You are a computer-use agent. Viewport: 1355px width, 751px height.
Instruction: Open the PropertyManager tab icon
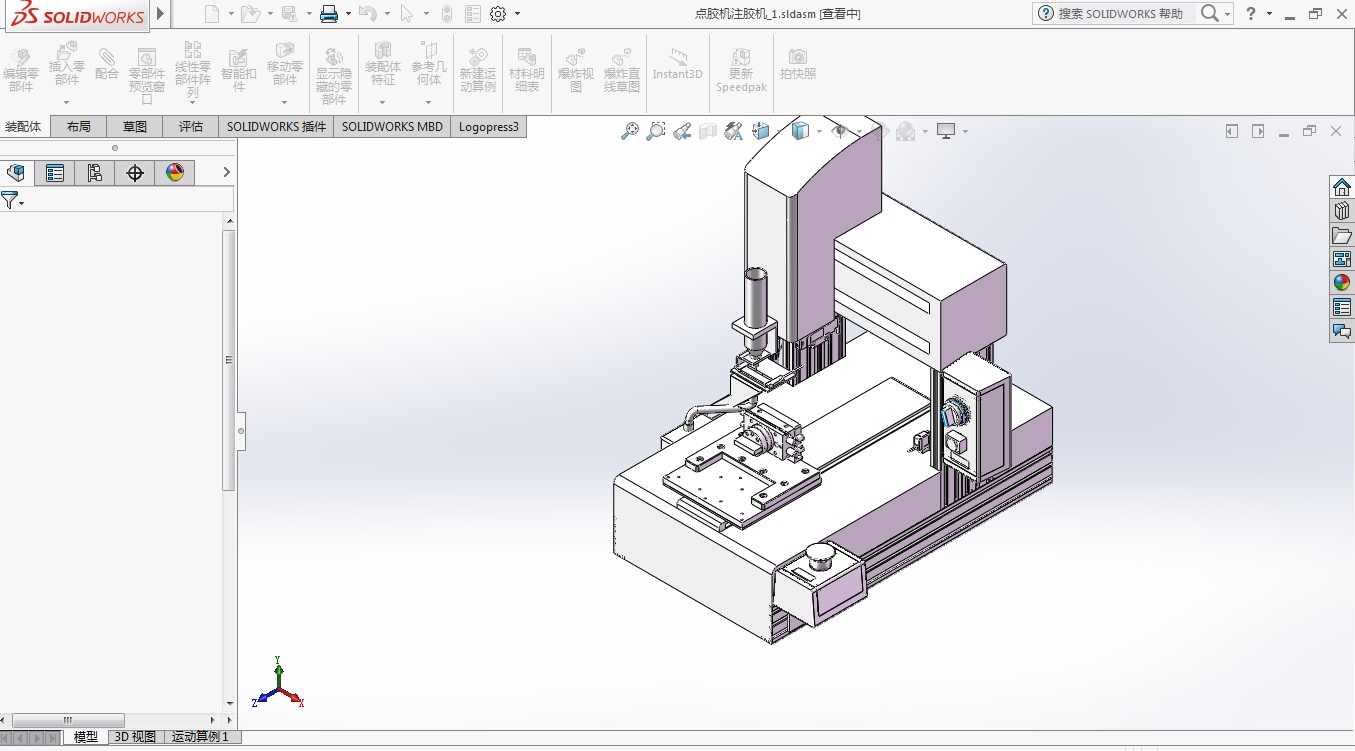(x=55, y=173)
